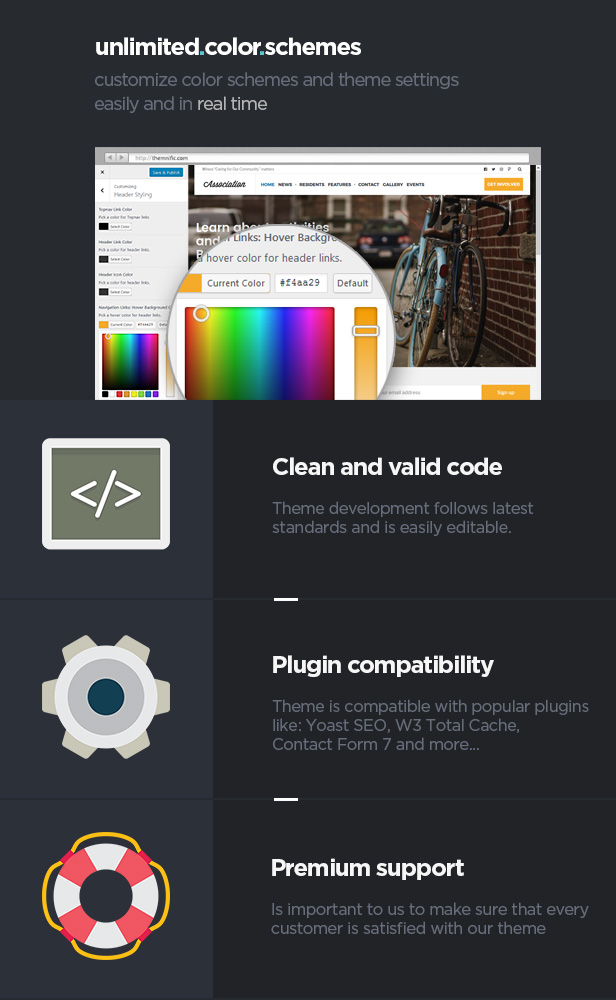Click the browser forward arrow button
The image size is (616, 1000).
pos(121,157)
